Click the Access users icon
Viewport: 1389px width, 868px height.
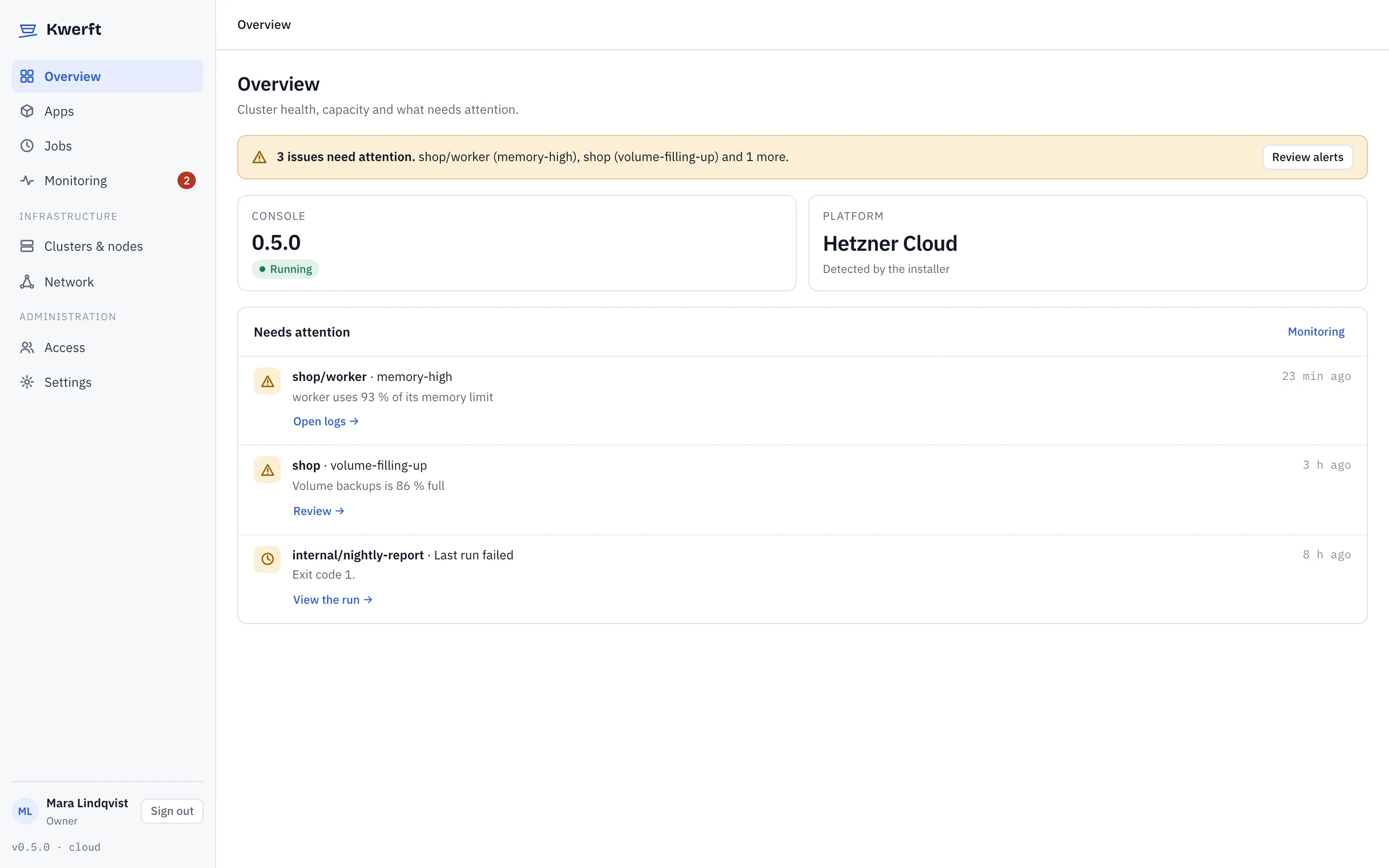[x=27, y=347]
